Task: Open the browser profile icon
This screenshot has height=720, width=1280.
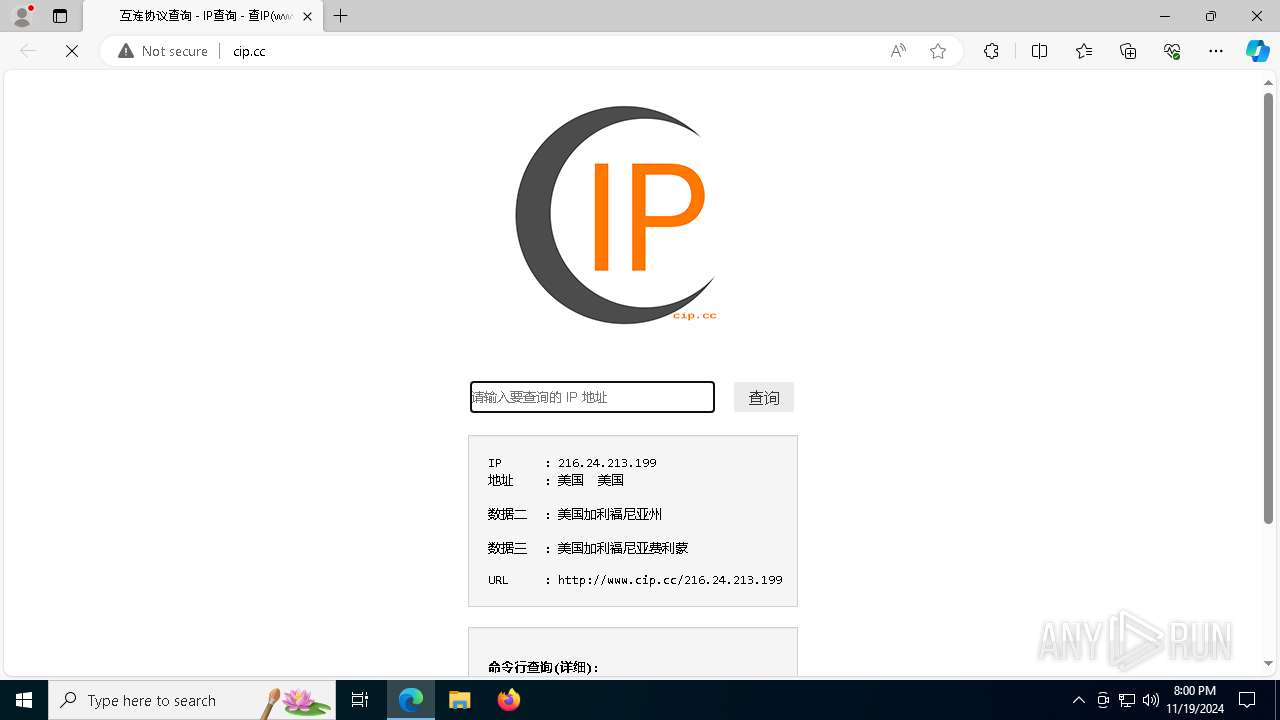Action: tap(22, 16)
